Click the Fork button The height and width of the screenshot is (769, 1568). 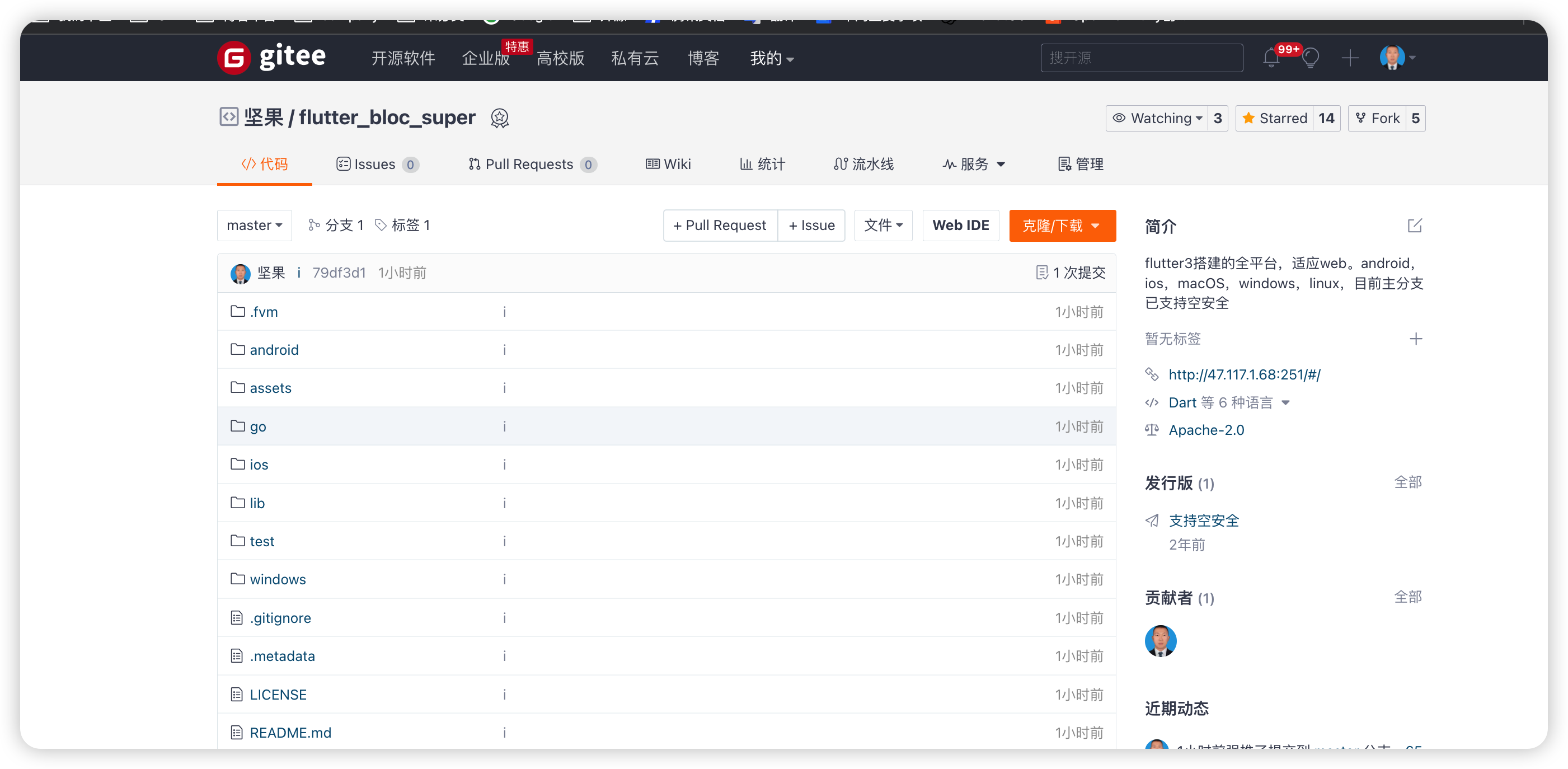pos(1378,118)
